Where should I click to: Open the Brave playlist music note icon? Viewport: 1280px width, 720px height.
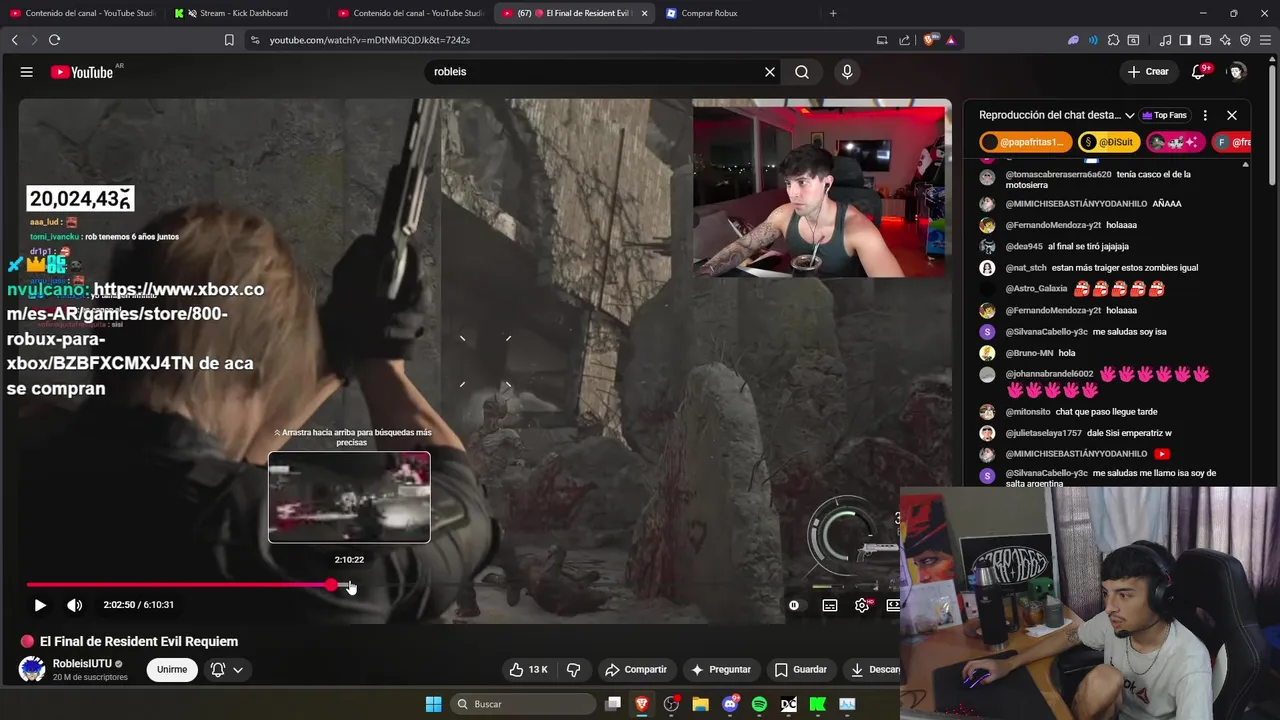pyautogui.click(x=1165, y=40)
